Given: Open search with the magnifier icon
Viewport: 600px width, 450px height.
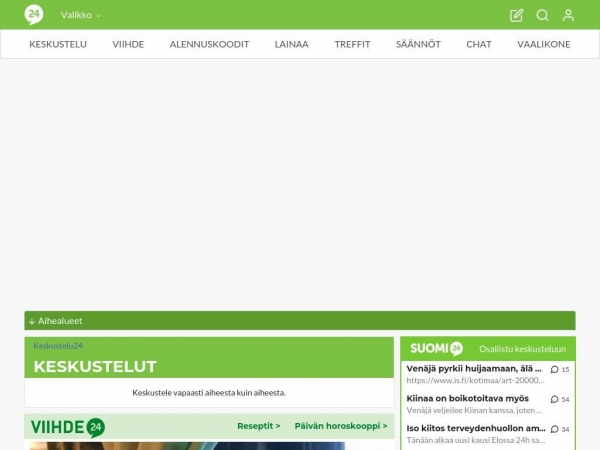Looking at the screenshot, I should tap(542, 15).
